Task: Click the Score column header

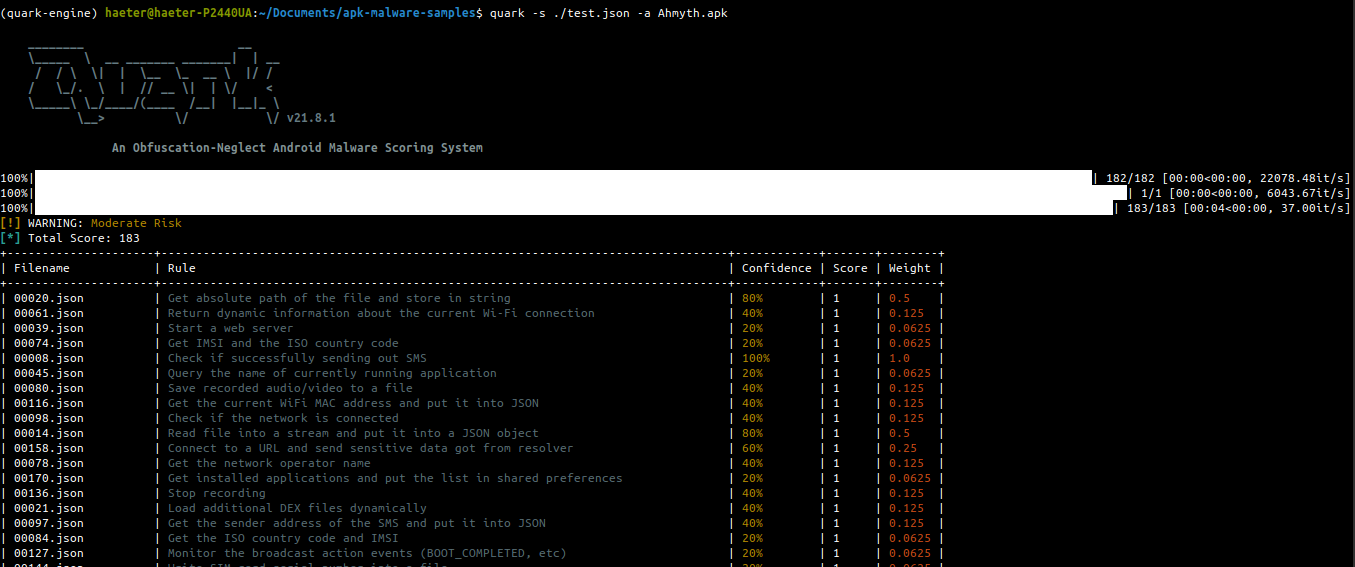Action: click(850, 268)
